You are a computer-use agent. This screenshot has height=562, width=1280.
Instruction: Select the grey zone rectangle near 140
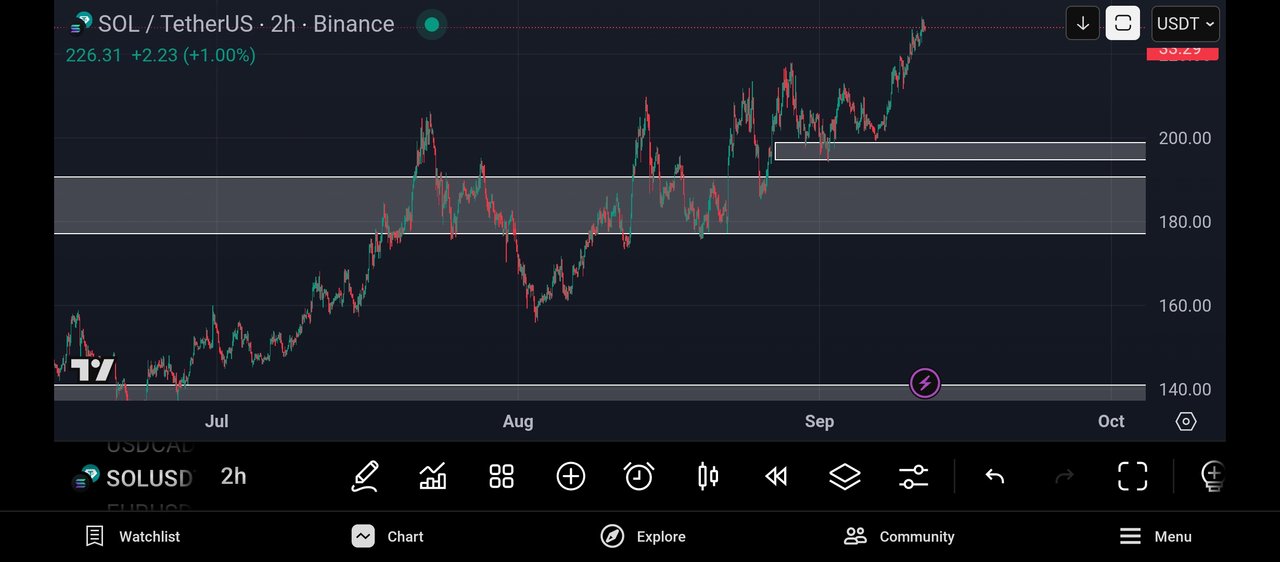pyautogui.click(x=600, y=393)
